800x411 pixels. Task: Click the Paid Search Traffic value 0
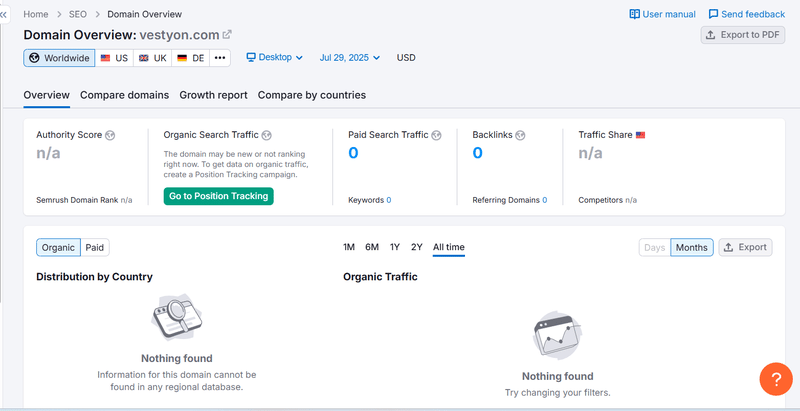353,153
